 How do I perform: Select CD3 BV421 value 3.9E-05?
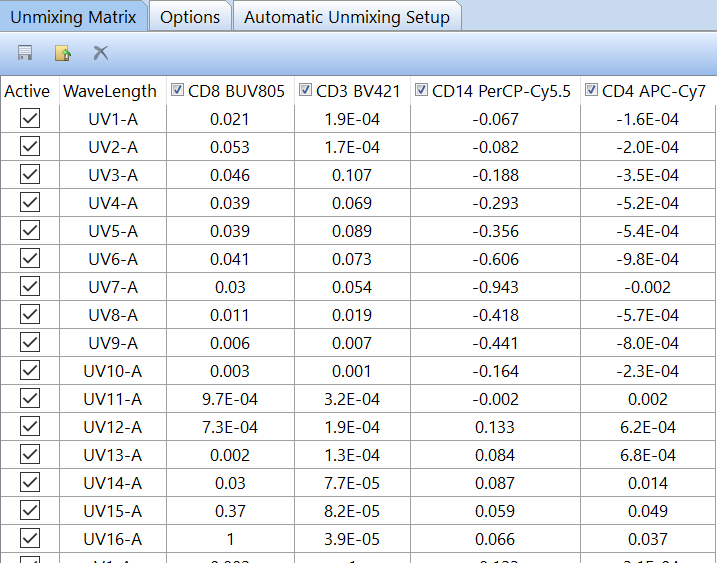pos(352,539)
